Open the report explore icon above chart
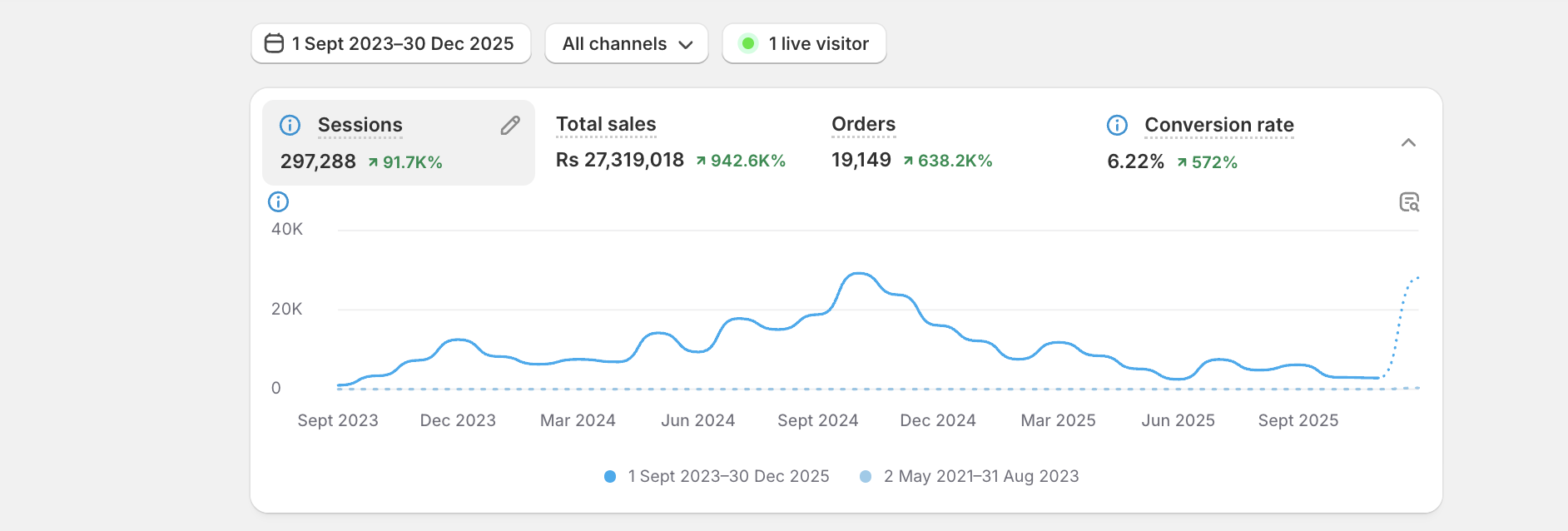Viewport: 1568px width, 531px height. tap(1409, 202)
